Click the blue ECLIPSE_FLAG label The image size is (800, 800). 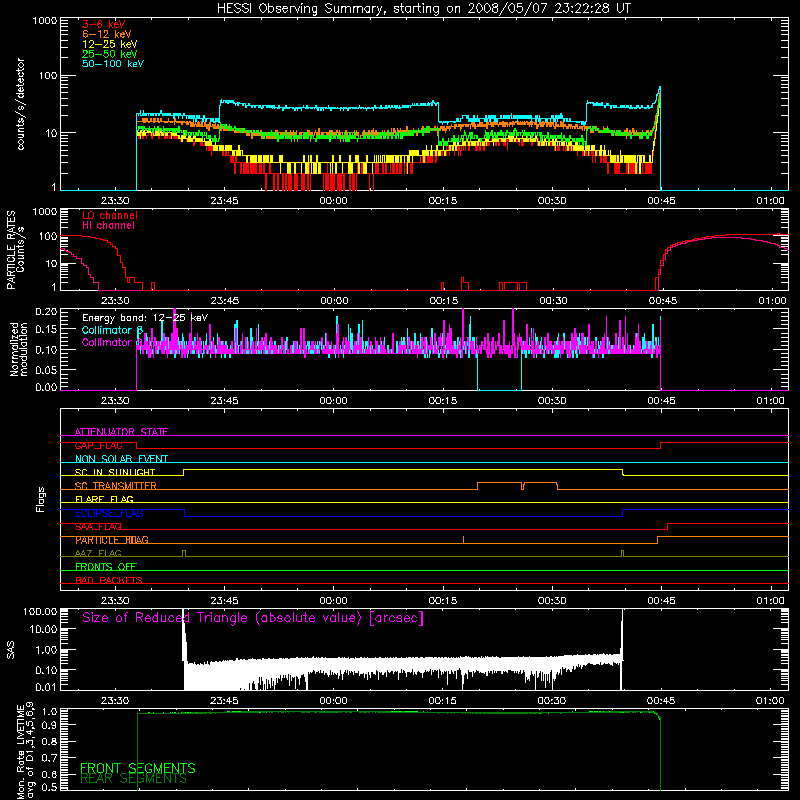(109, 513)
